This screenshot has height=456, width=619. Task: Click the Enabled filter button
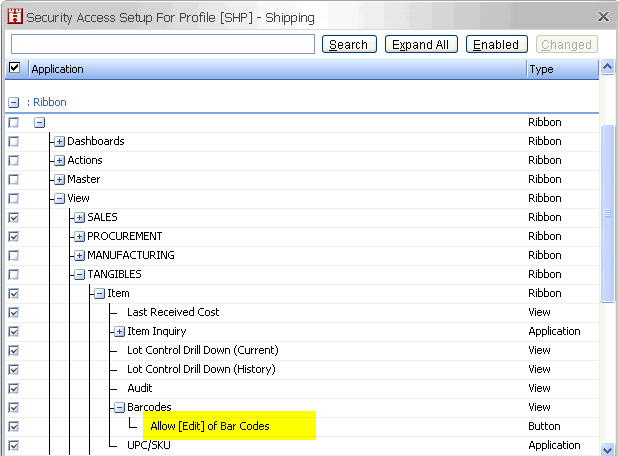click(x=496, y=45)
